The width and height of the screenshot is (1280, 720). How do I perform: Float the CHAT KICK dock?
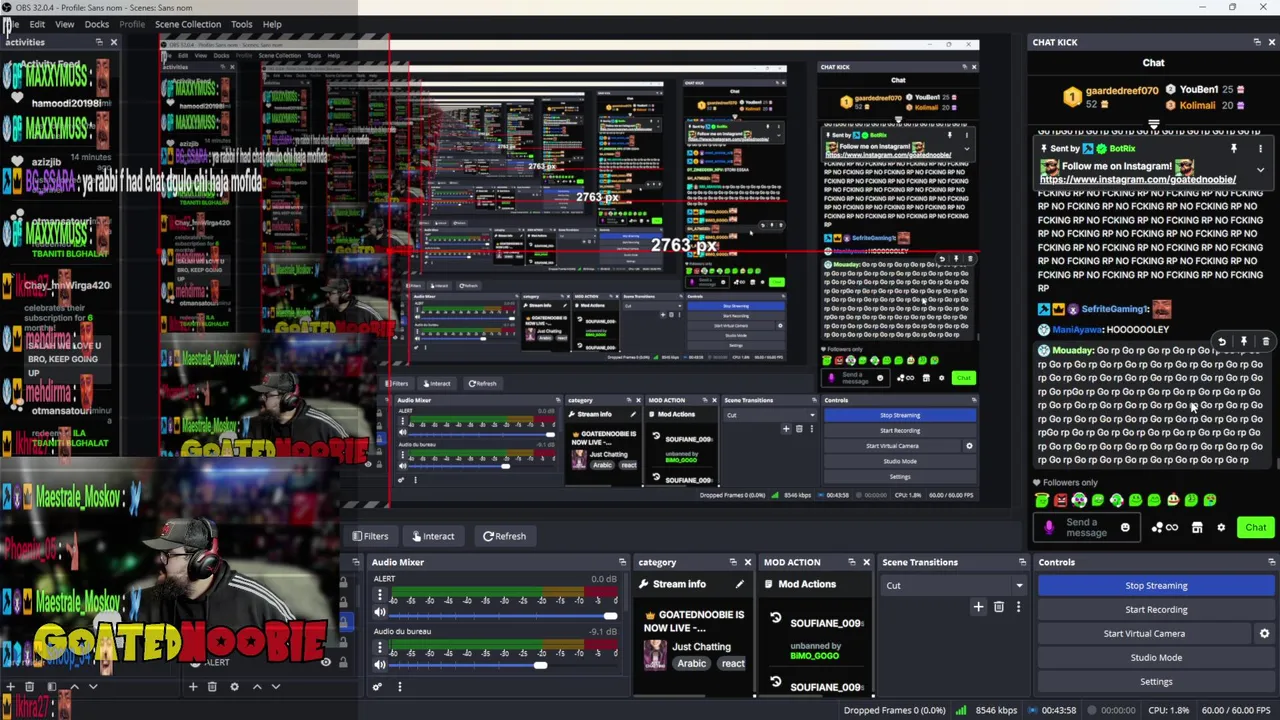1257,42
